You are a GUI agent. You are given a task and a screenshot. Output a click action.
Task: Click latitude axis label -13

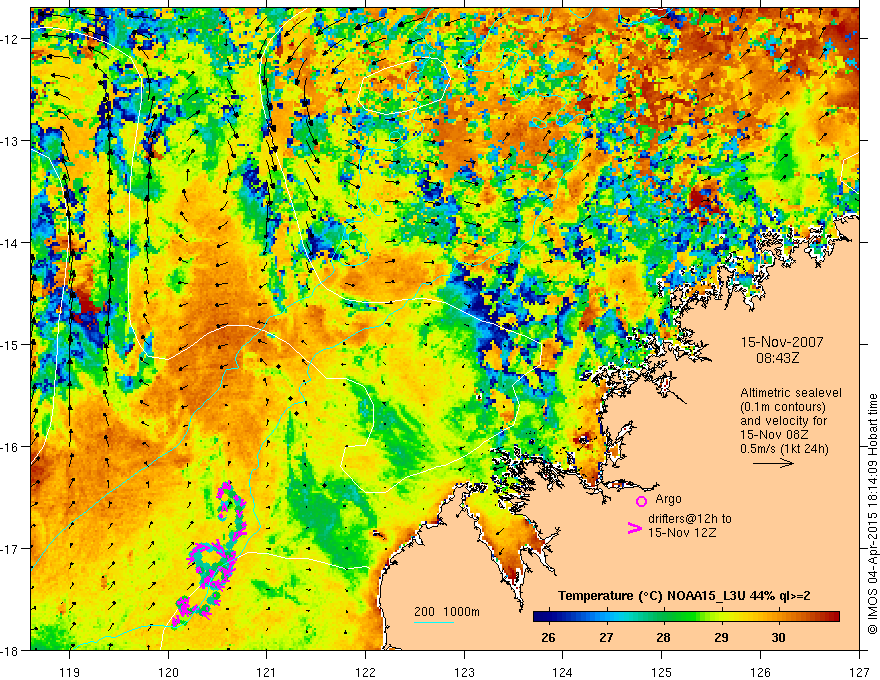click(10, 141)
